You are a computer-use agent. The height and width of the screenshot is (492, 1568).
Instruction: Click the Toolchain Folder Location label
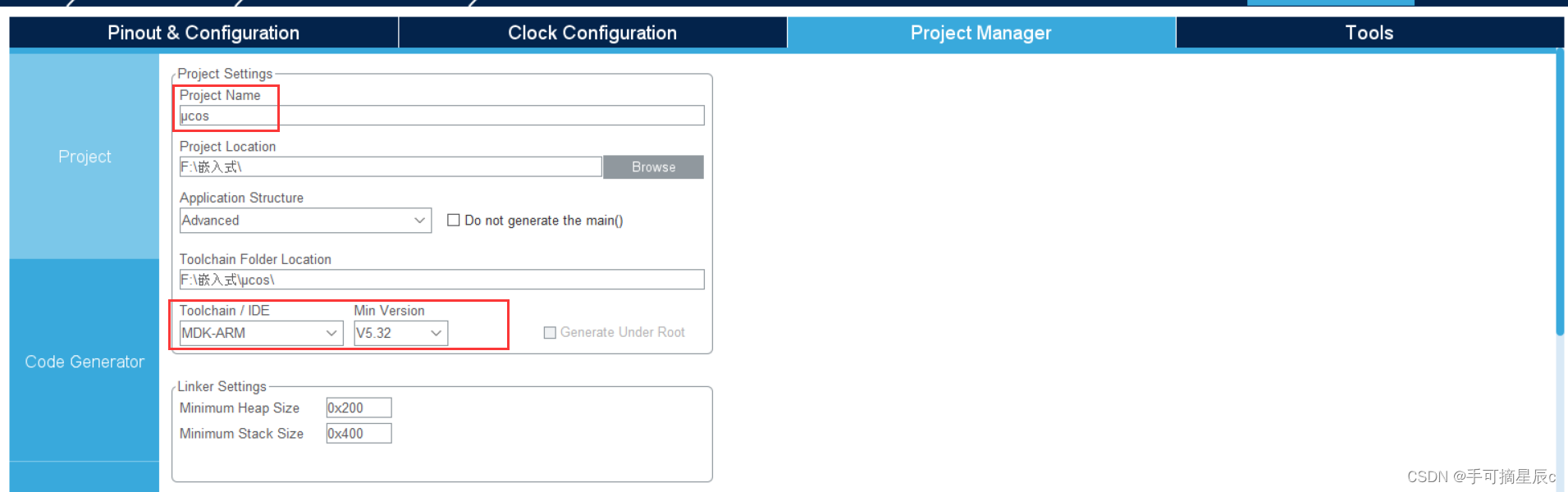click(255, 259)
